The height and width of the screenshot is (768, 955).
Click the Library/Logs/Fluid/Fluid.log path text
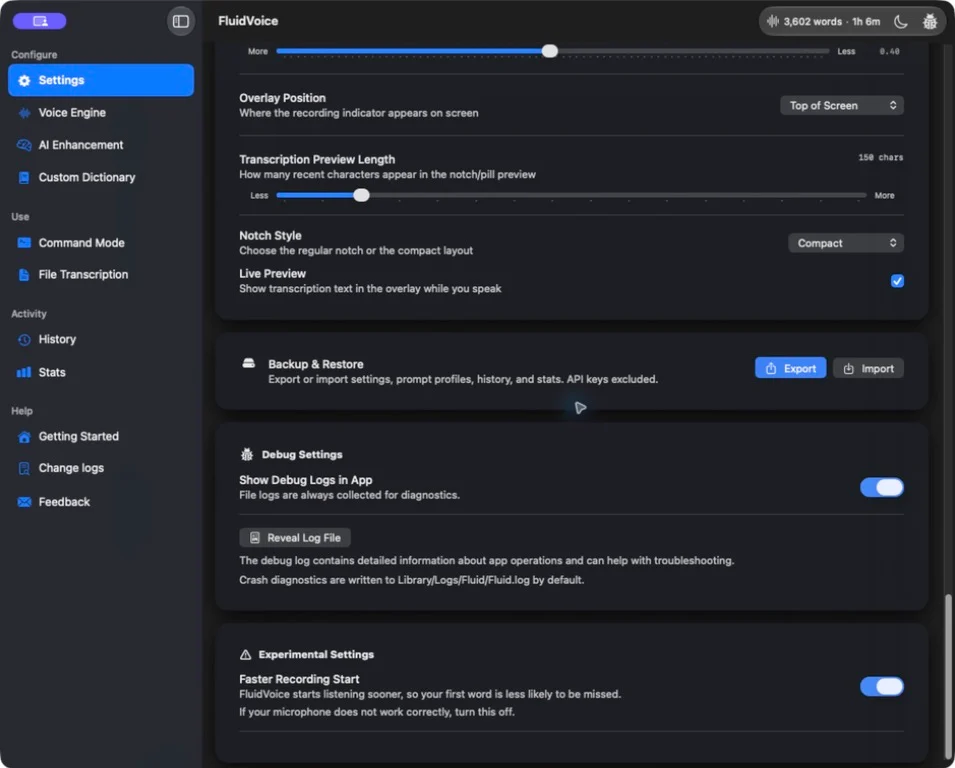click(463, 580)
